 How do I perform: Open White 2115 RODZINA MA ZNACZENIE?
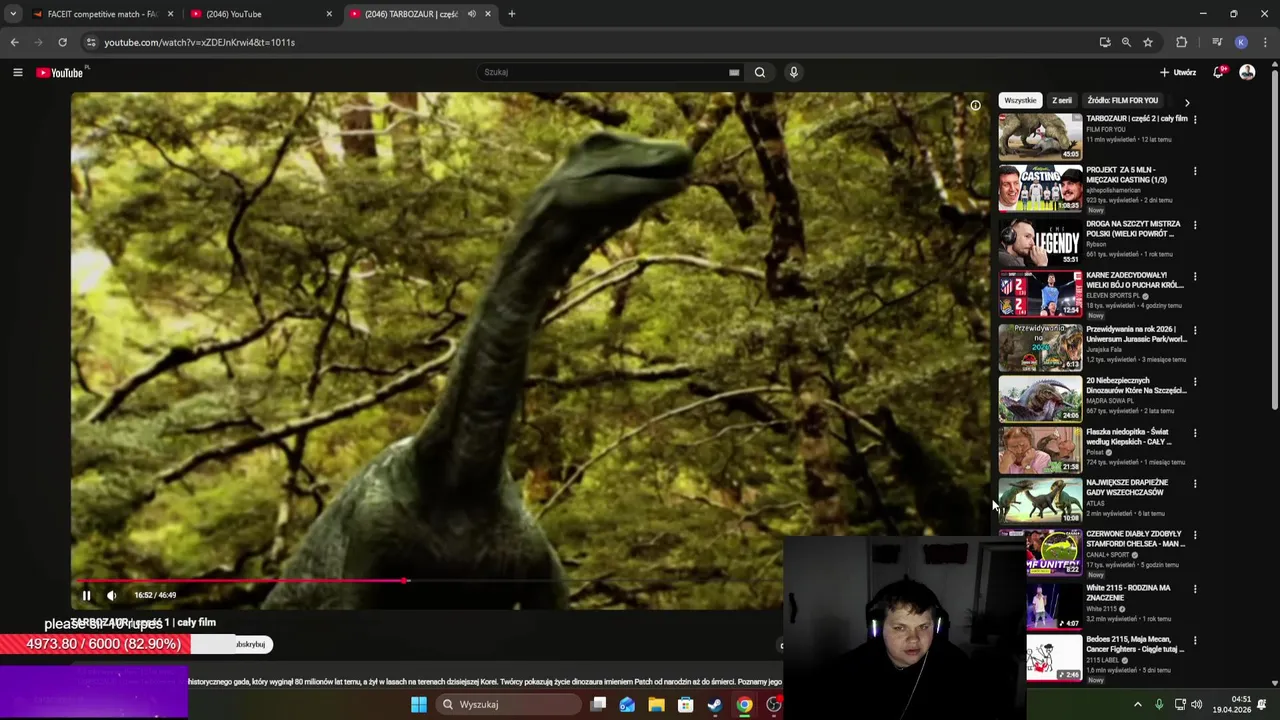pyautogui.click(x=1128, y=592)
